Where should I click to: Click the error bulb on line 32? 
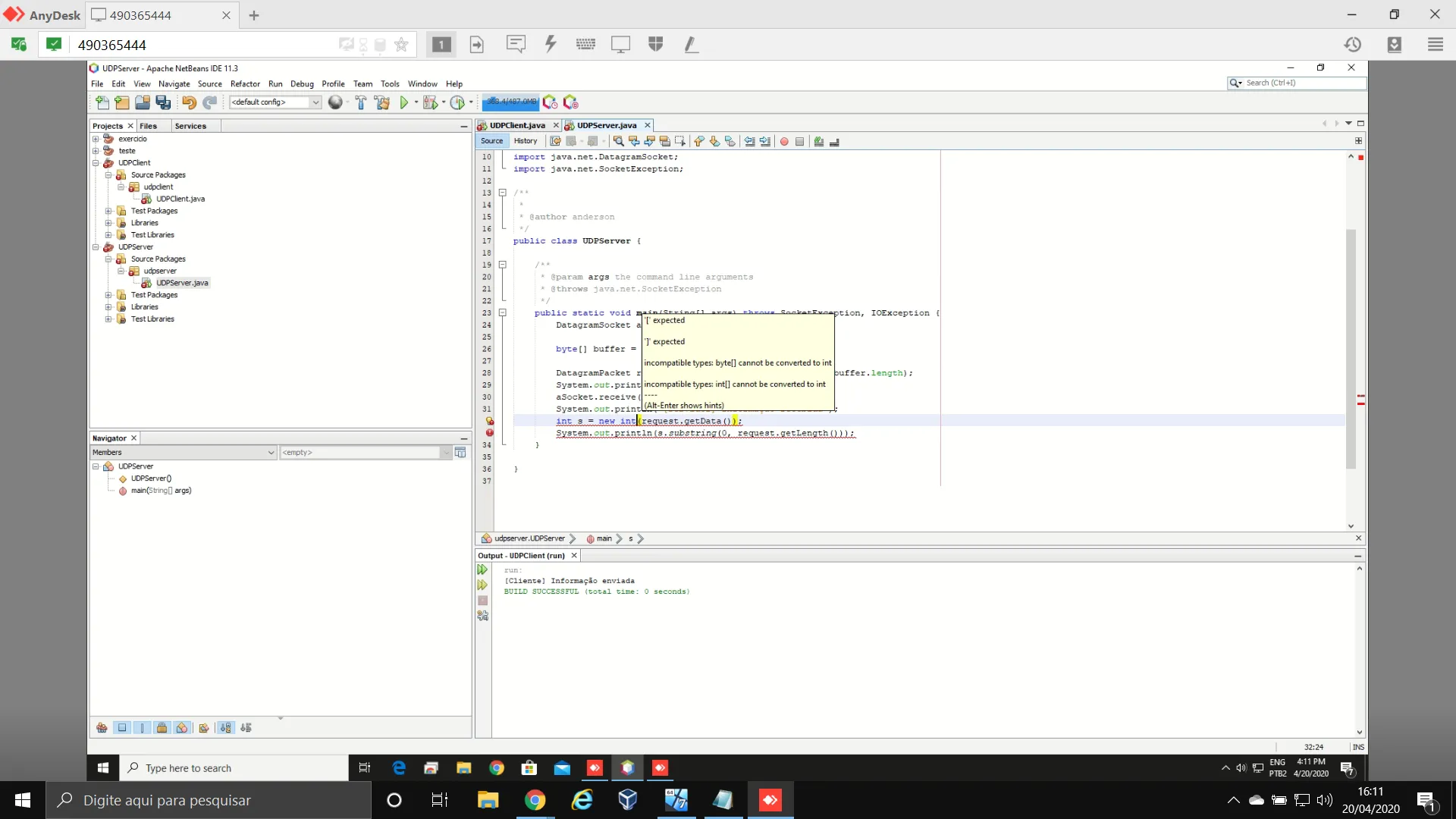(489, 421)
